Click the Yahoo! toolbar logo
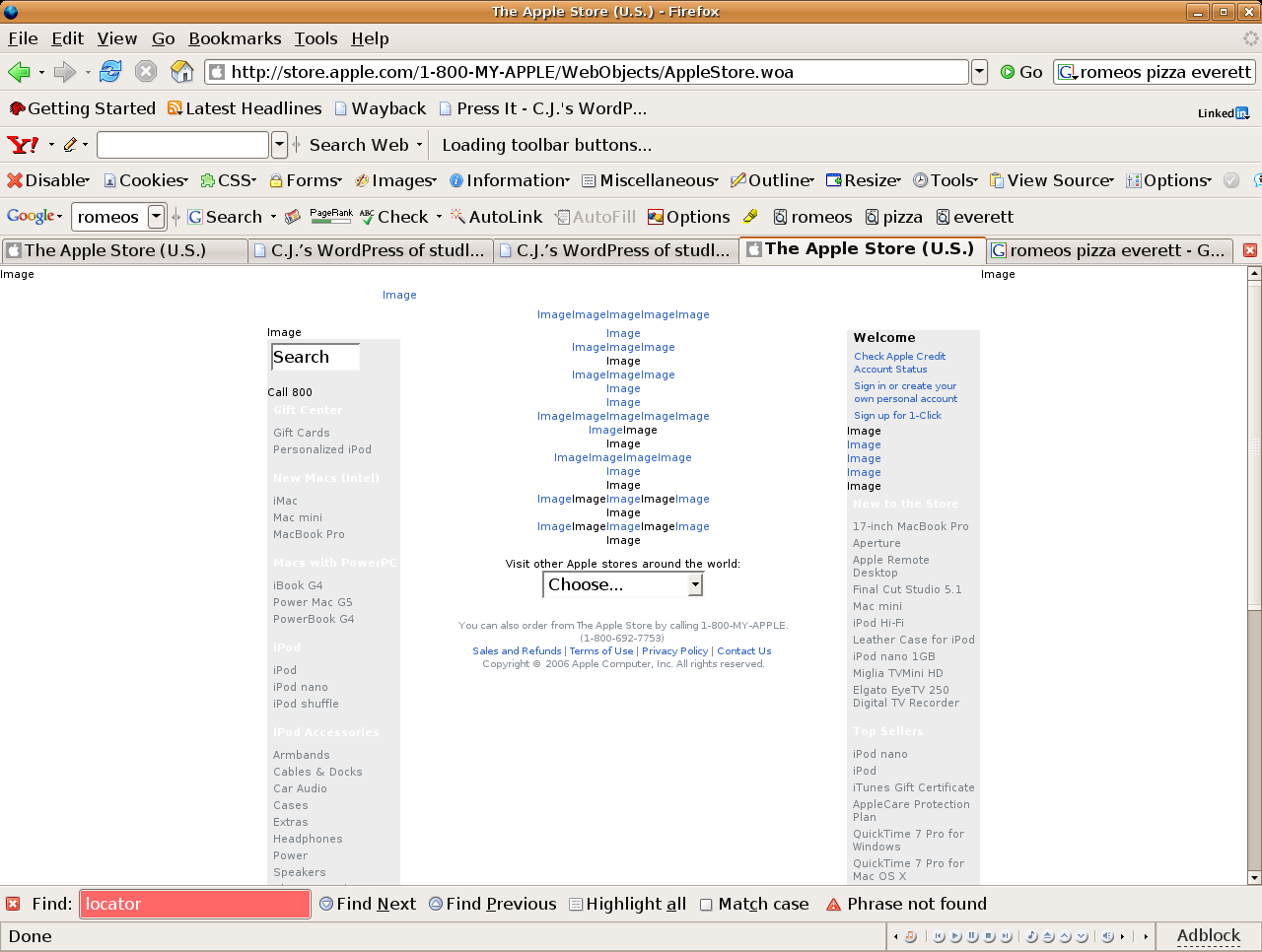Screen dimensions: 1262x952 23,145
